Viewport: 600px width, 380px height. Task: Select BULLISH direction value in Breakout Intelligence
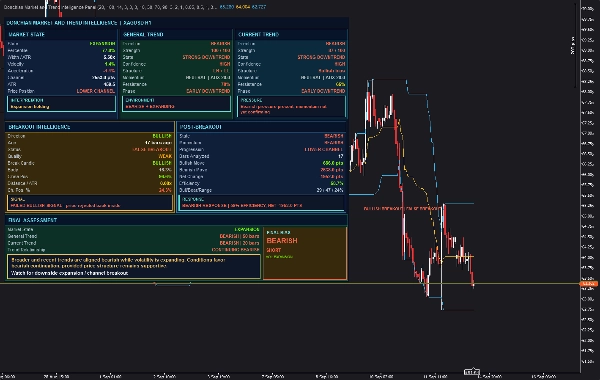[162, 136]
